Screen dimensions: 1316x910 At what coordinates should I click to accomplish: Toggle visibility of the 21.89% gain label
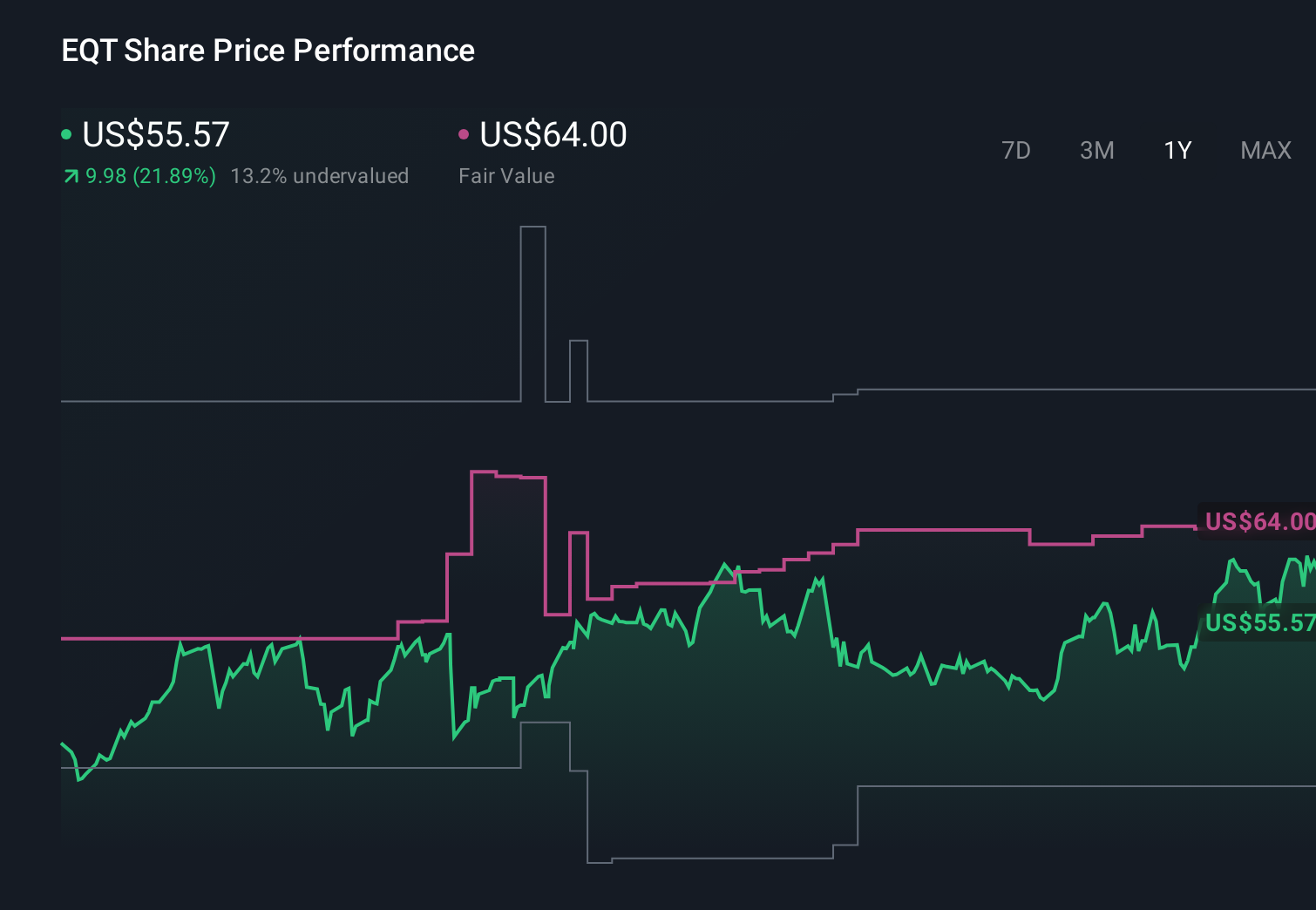point(150,176)
